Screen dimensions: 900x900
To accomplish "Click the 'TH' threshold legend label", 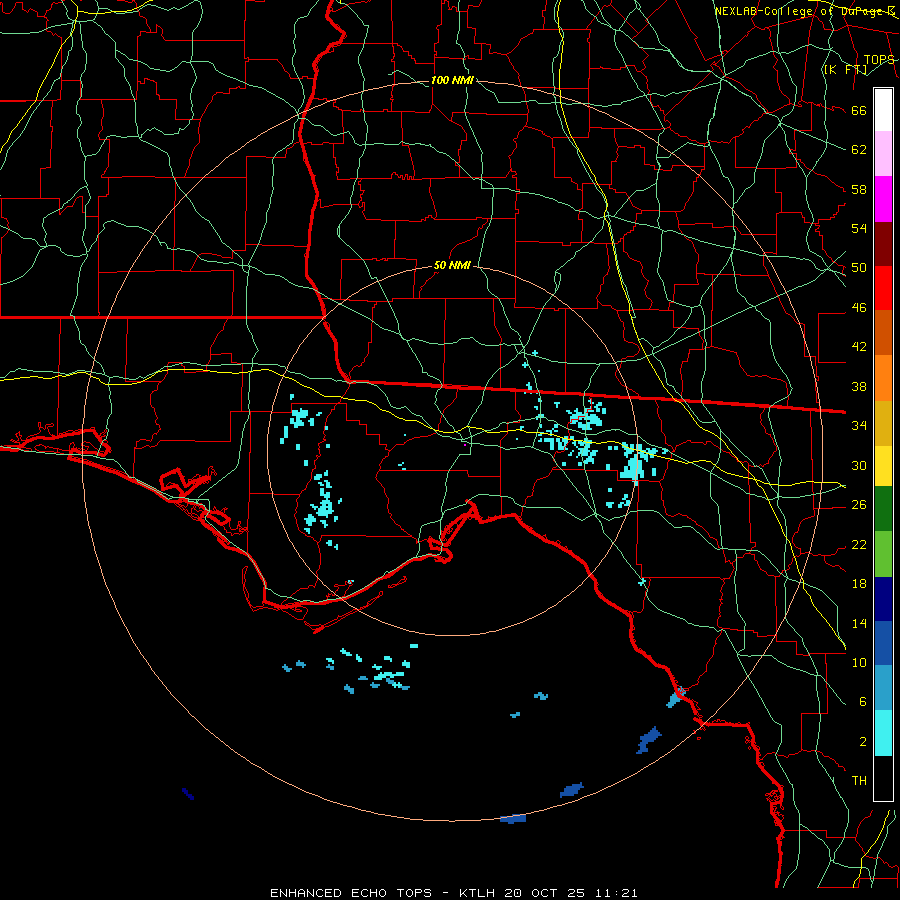I will click(x=859, y=781).
